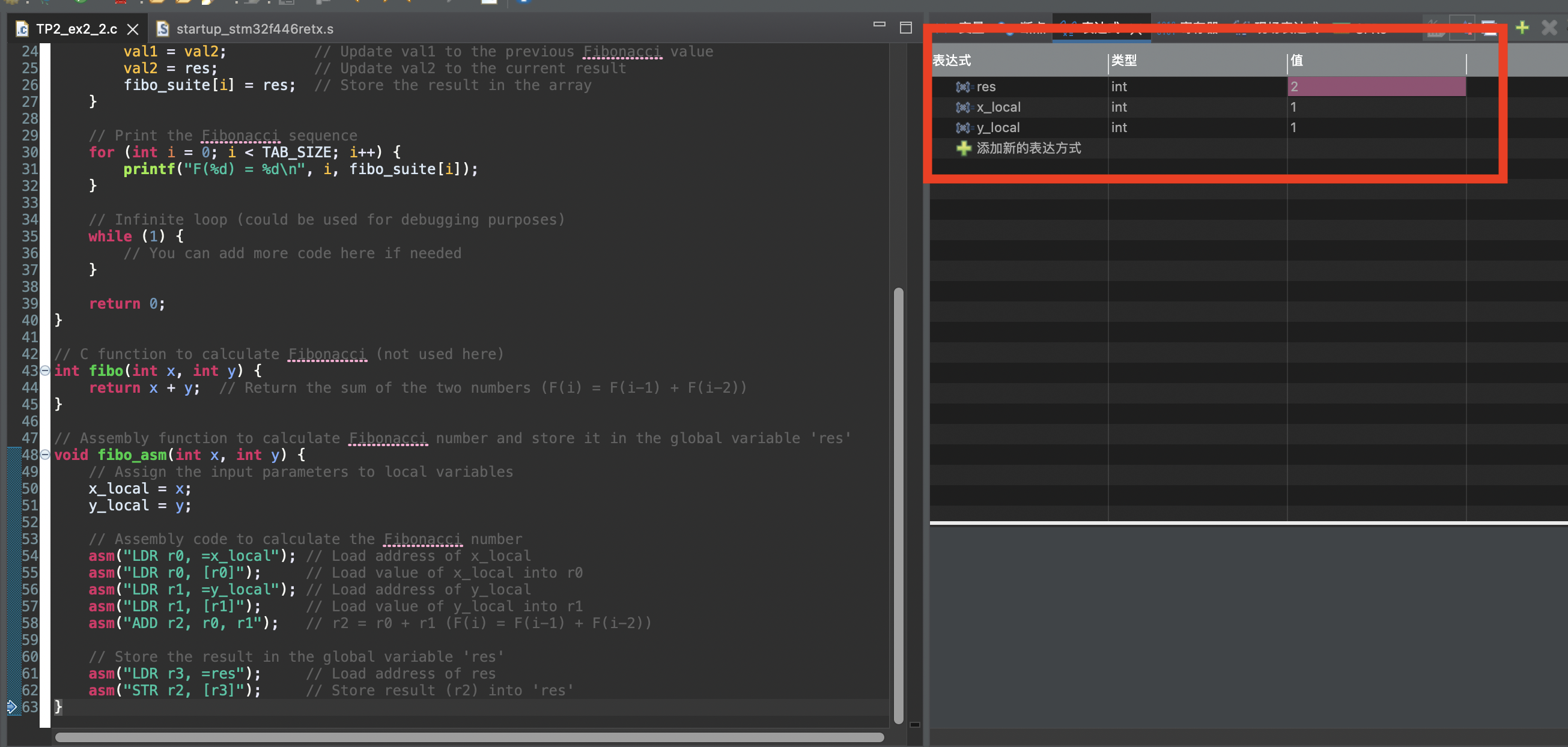Collapse the fibo_asm function fold marker
1568x747 pixels.
[45, 455]
